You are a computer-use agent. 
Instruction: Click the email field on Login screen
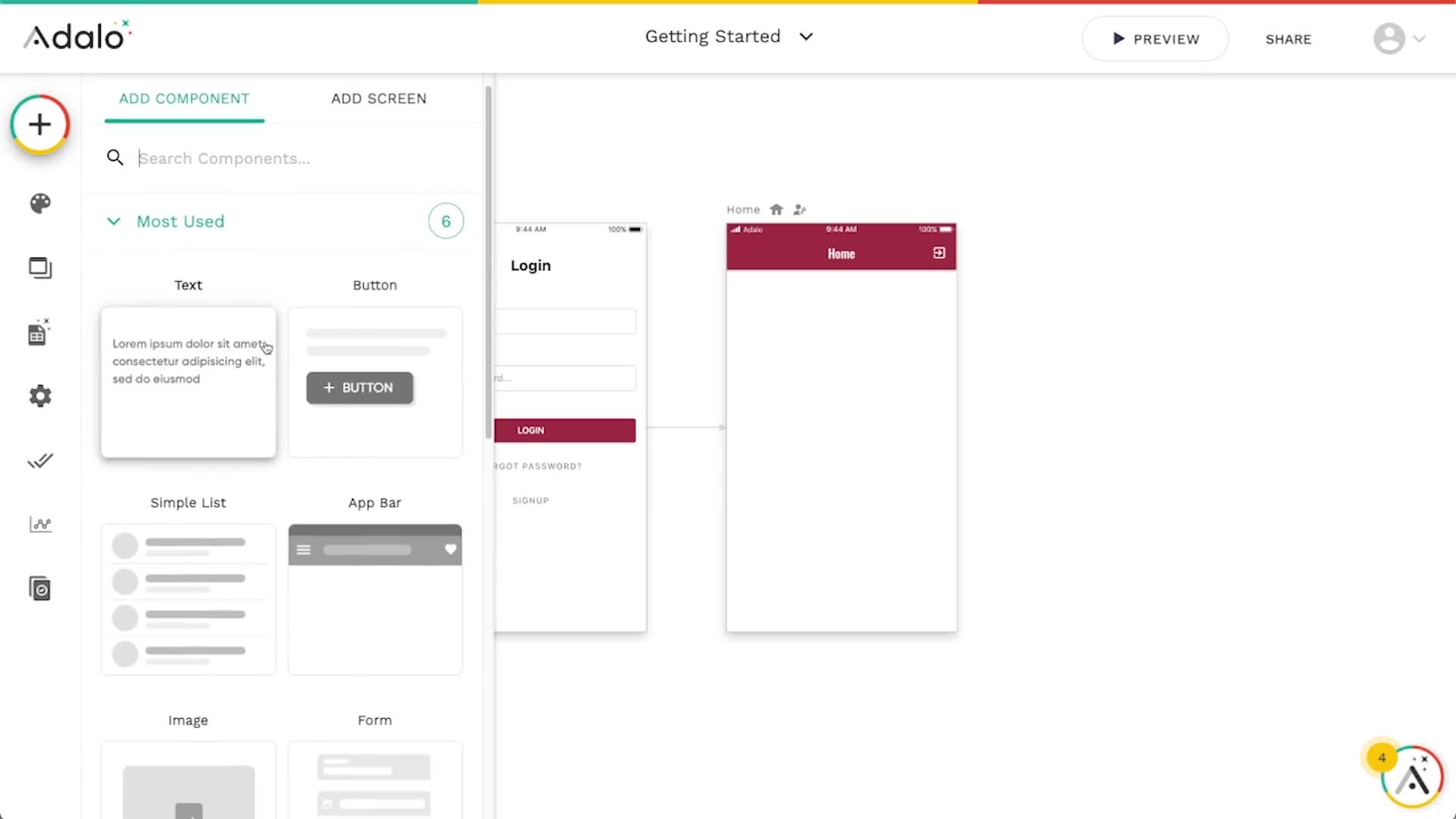pos(565,322)
